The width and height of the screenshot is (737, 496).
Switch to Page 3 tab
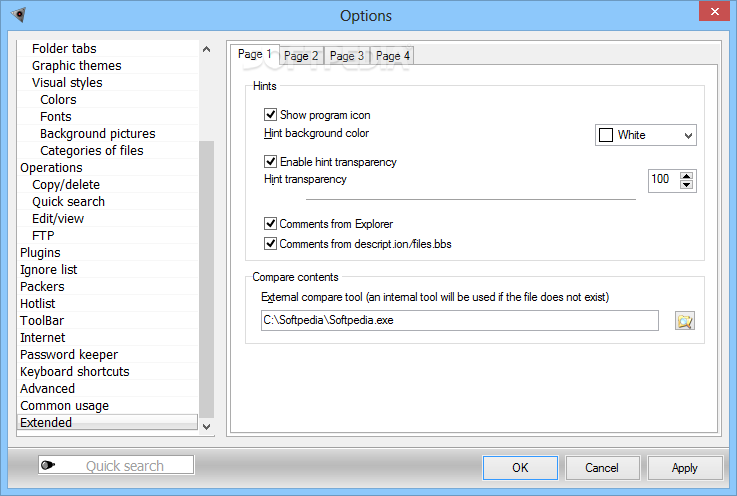(347, 56)
